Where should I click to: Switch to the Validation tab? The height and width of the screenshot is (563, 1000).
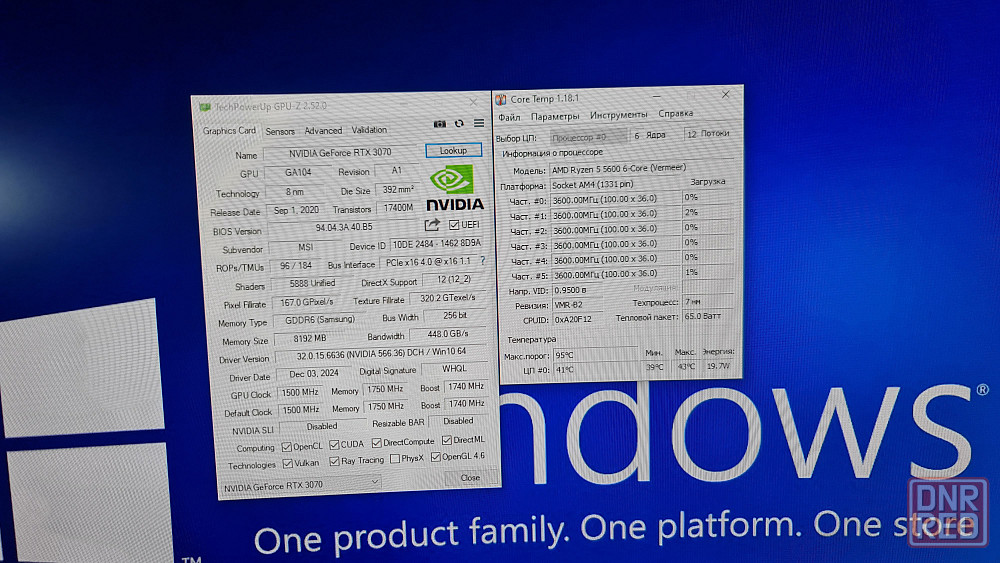(369, 129)
